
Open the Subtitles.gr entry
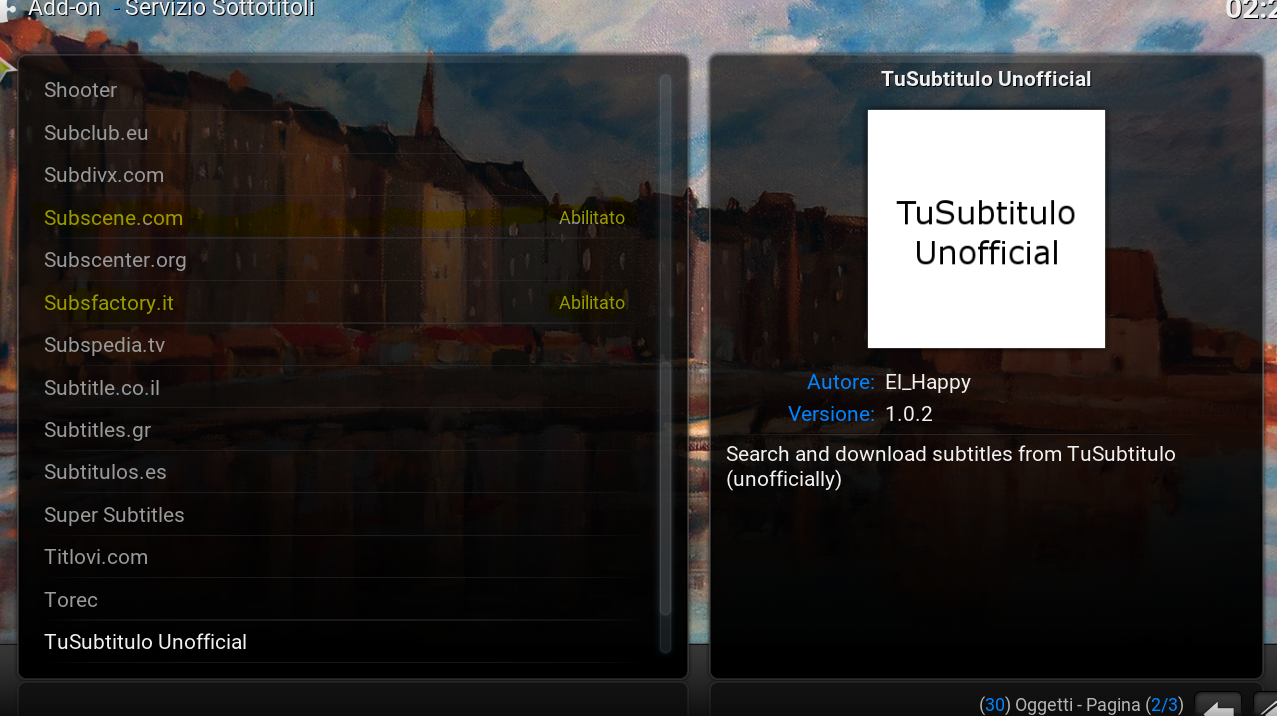point(340,430)
